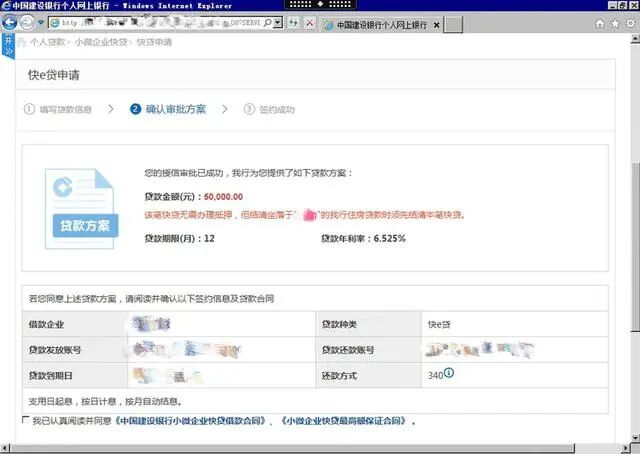Screen dimensions: 640x454
Task: Click the Home icon in browser toolbar
Action: (x=600, y=24)
